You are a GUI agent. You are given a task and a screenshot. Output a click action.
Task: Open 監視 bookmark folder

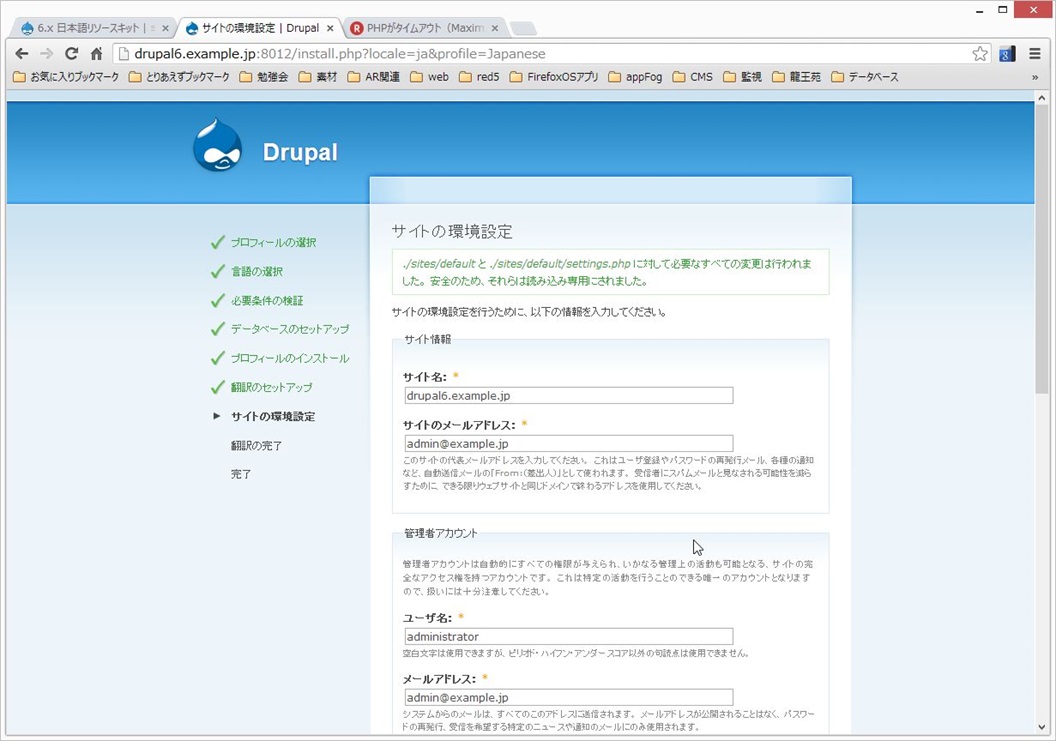coord(743,77)
